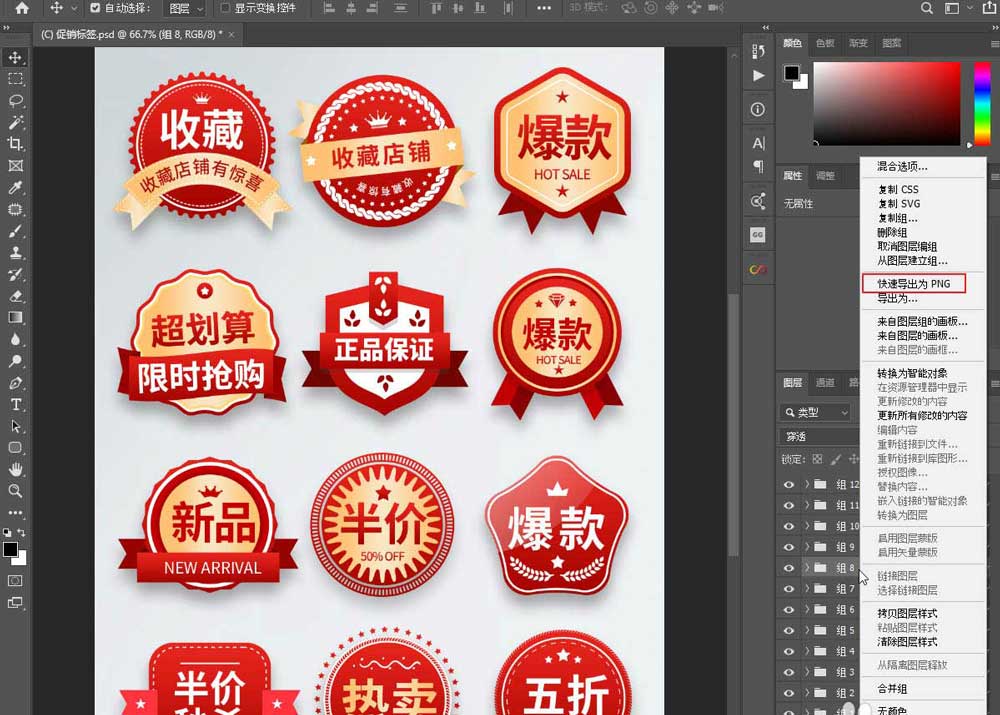Viewport: 1000px width, 715px height.
Task: Open the 穿透 blend mode dropdown
Action: [820, 437]
